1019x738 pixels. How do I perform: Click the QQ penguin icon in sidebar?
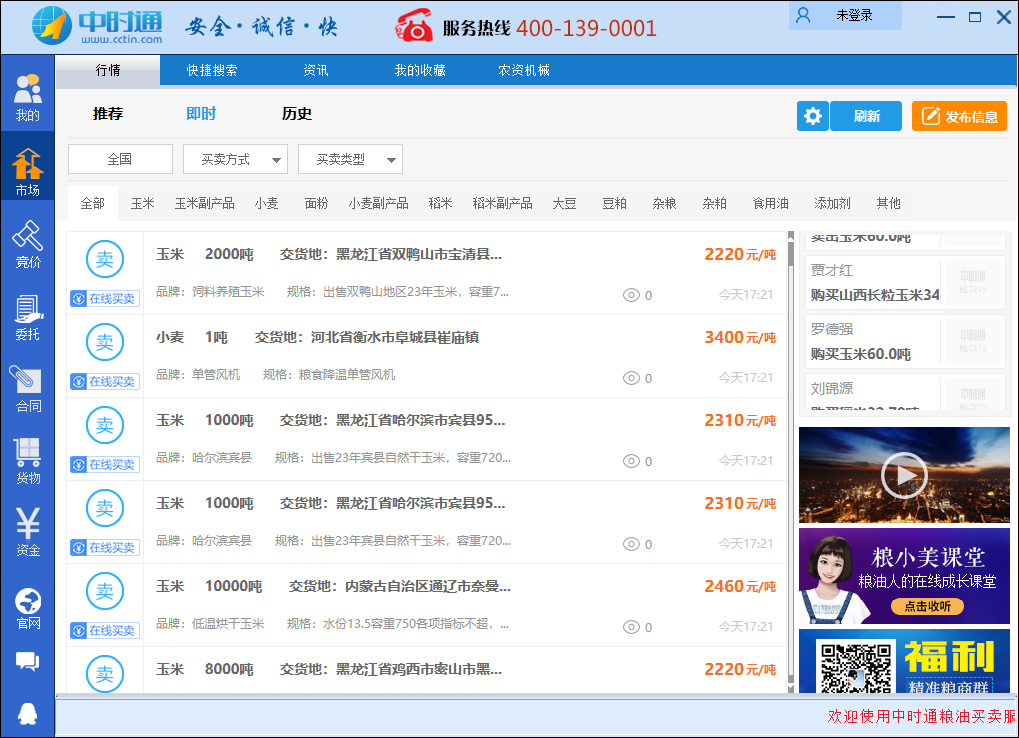click(x=28, y=712)
